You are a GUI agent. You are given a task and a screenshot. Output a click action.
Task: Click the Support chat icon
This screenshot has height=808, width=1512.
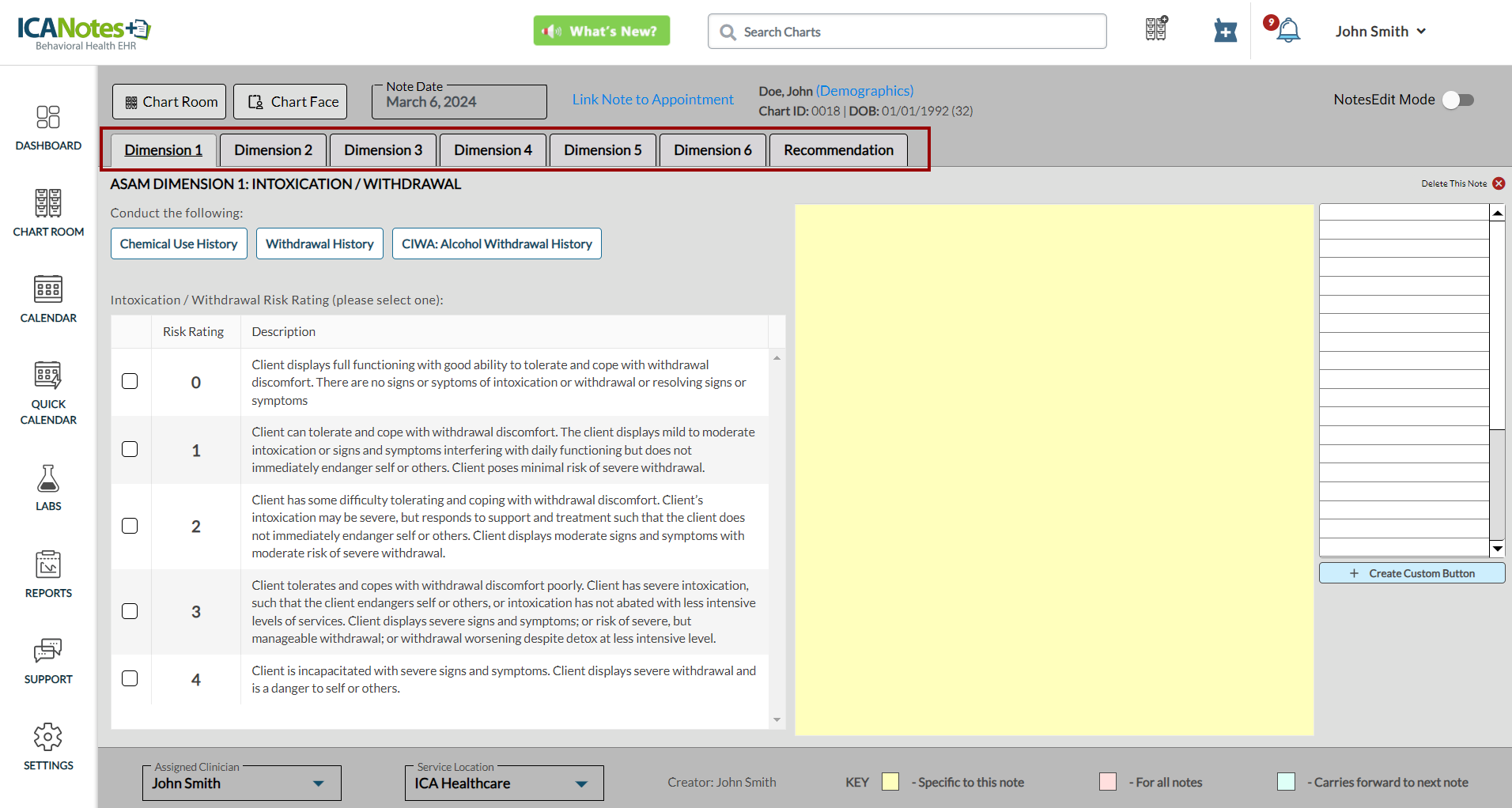48,651
